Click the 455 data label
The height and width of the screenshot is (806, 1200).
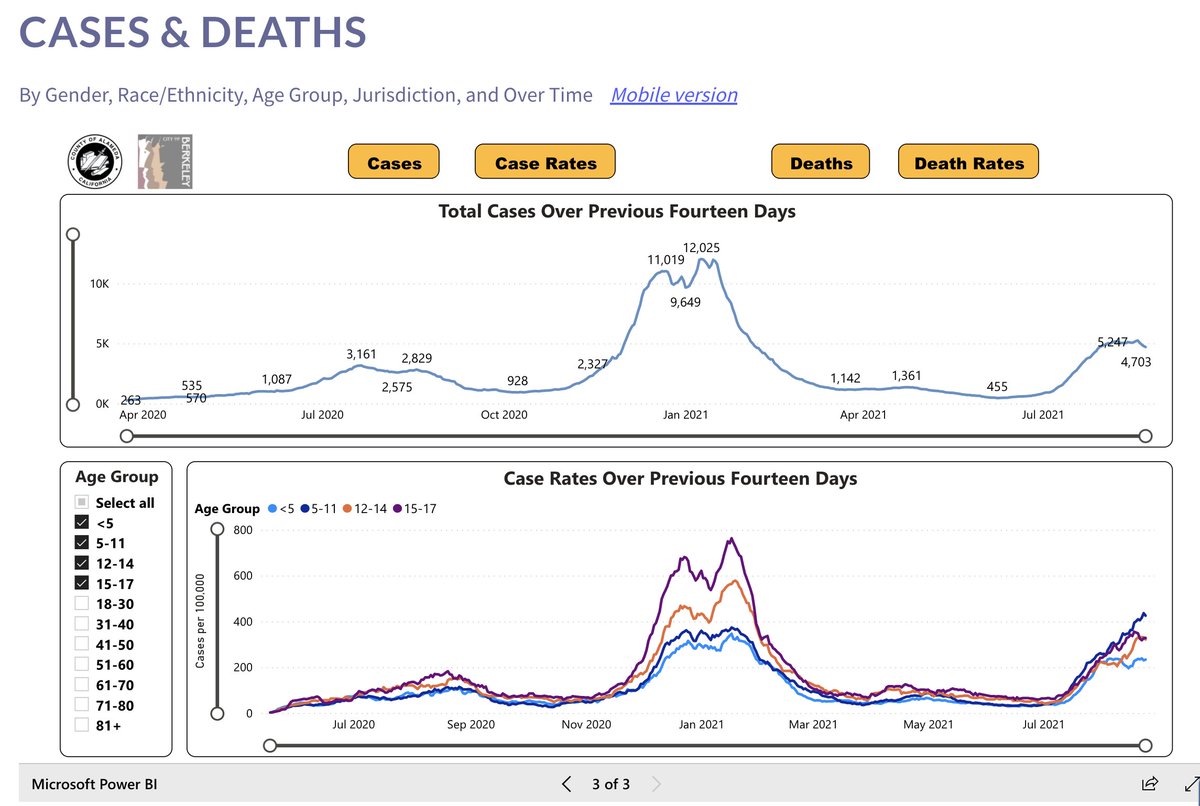click(x=996, y=387)
